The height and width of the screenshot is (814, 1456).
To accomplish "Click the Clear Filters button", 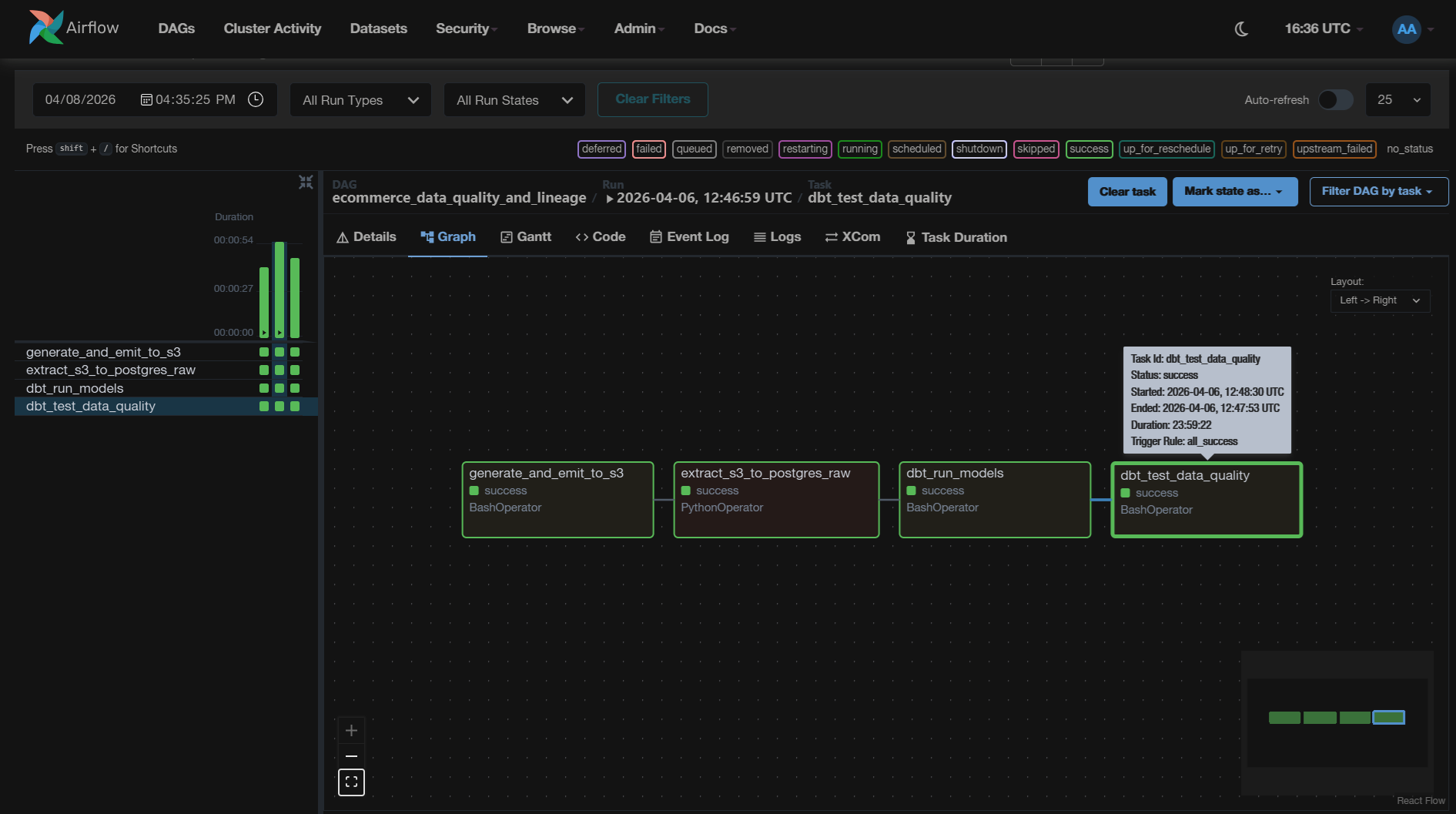I will (x=653, y=99).
